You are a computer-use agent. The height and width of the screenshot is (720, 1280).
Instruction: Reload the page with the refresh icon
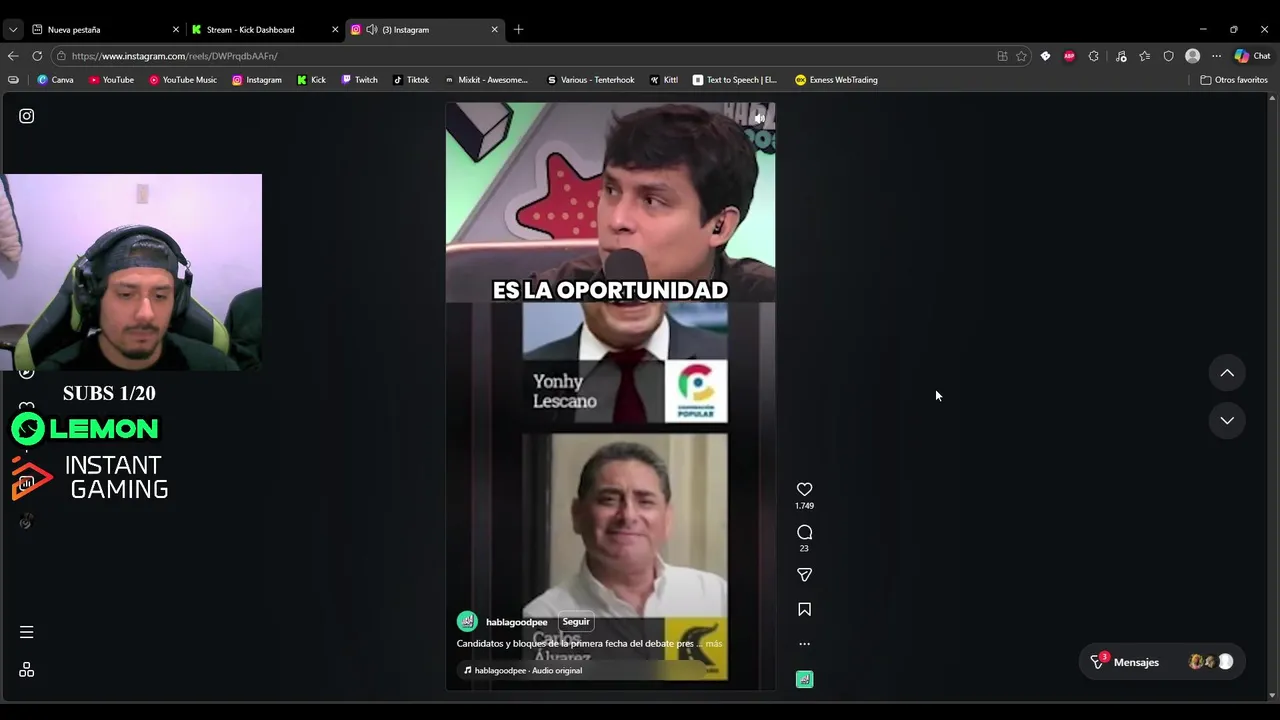tap(37, 56)
